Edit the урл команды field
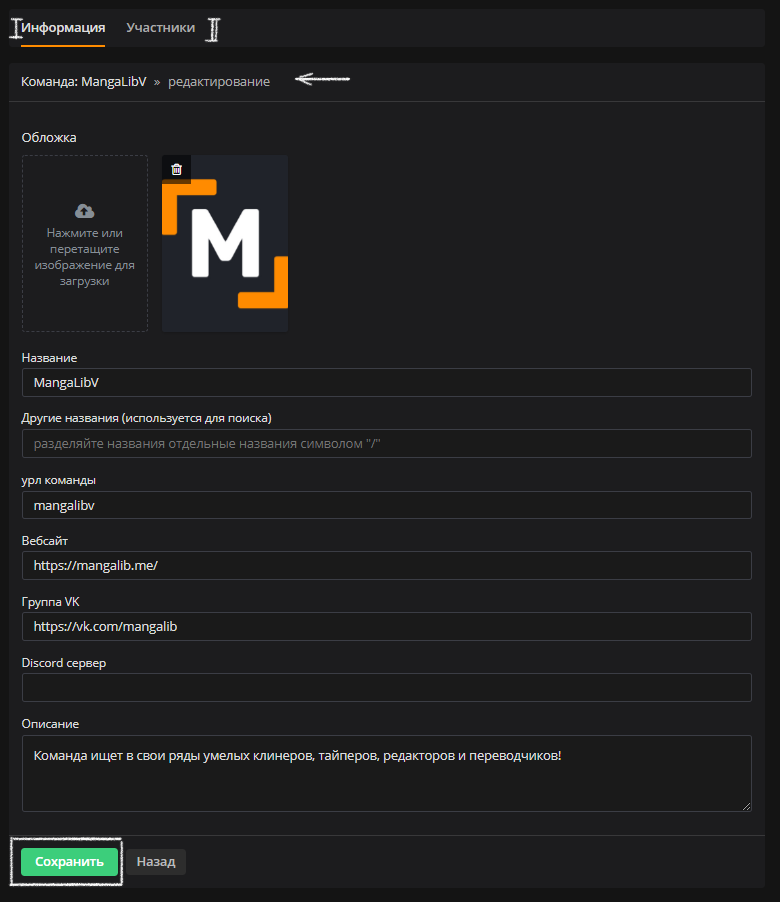The width and height of the screenshot is (780, 902). coord(387,505)
